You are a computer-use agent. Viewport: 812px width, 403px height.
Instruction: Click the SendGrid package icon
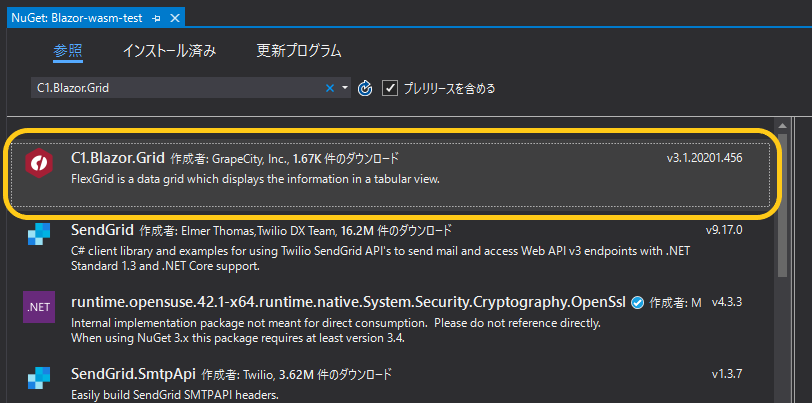[39, 234]
